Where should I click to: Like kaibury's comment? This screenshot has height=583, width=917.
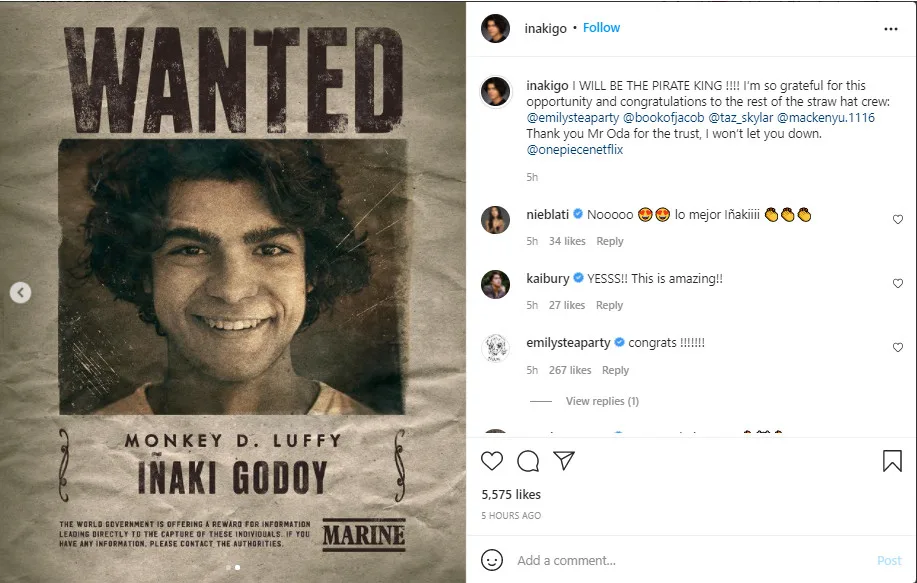pyautogui.click(x=897, y=284)
